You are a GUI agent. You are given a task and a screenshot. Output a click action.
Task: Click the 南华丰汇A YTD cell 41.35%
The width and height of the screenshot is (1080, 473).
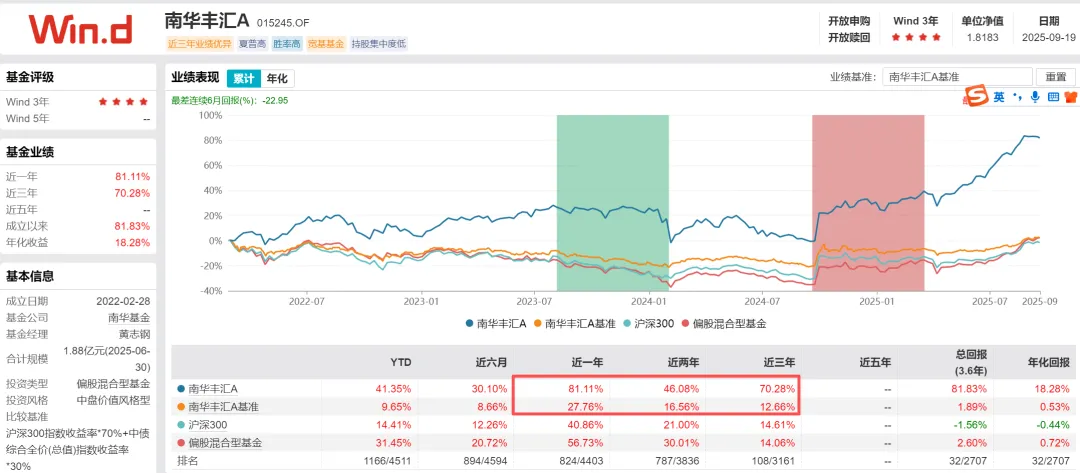[x=394, y=389]
